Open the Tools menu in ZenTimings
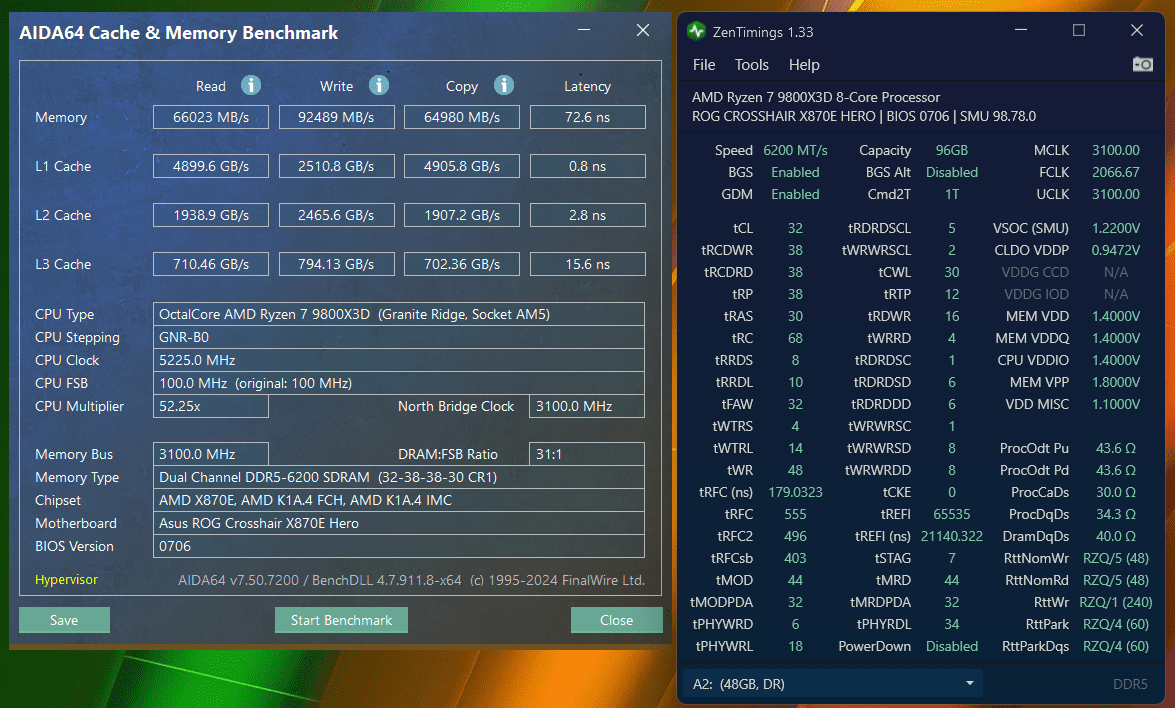 752,64
